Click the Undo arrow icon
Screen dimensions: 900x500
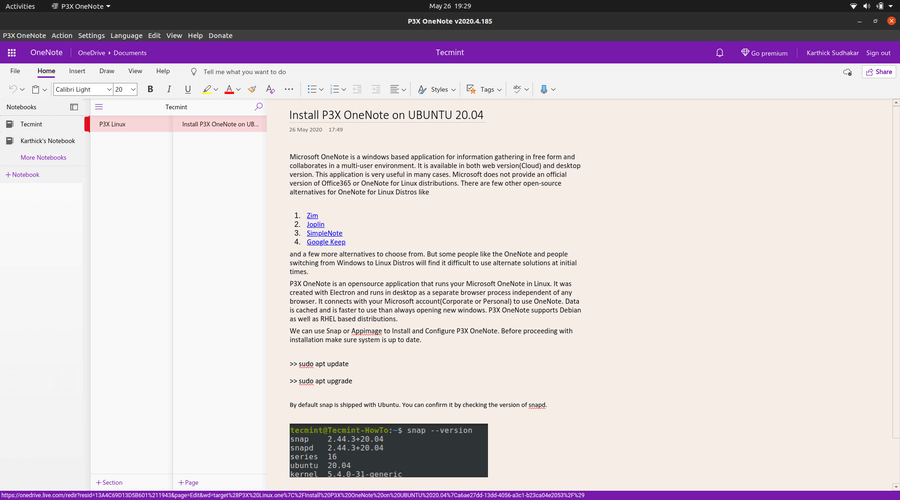[x=12, y=89]
